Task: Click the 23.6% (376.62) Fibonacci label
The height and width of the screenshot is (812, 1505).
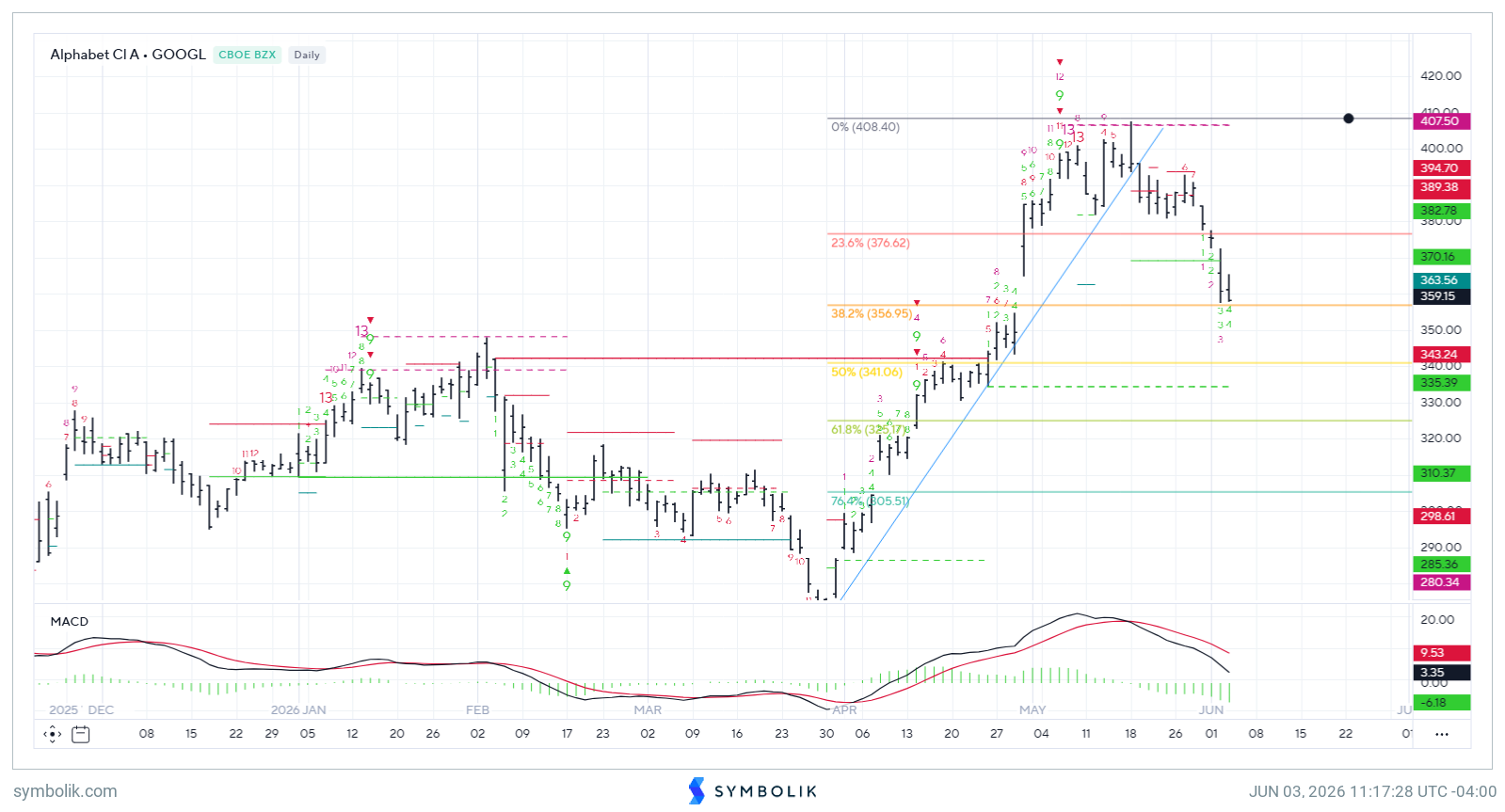Action: 871,243
